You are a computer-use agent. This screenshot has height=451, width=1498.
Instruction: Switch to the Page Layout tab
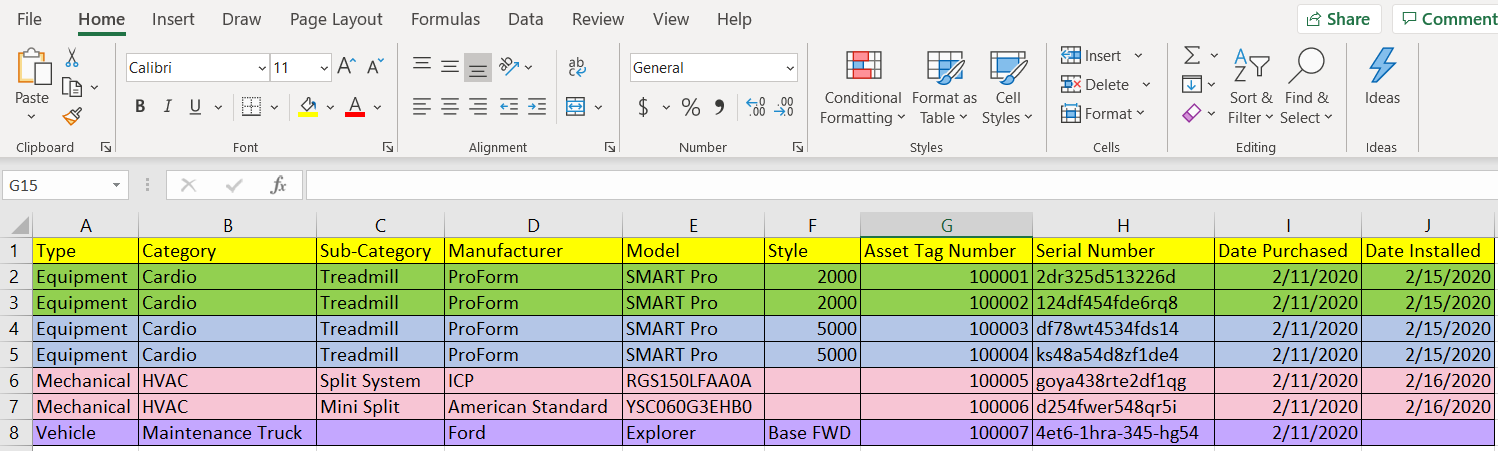336,19
